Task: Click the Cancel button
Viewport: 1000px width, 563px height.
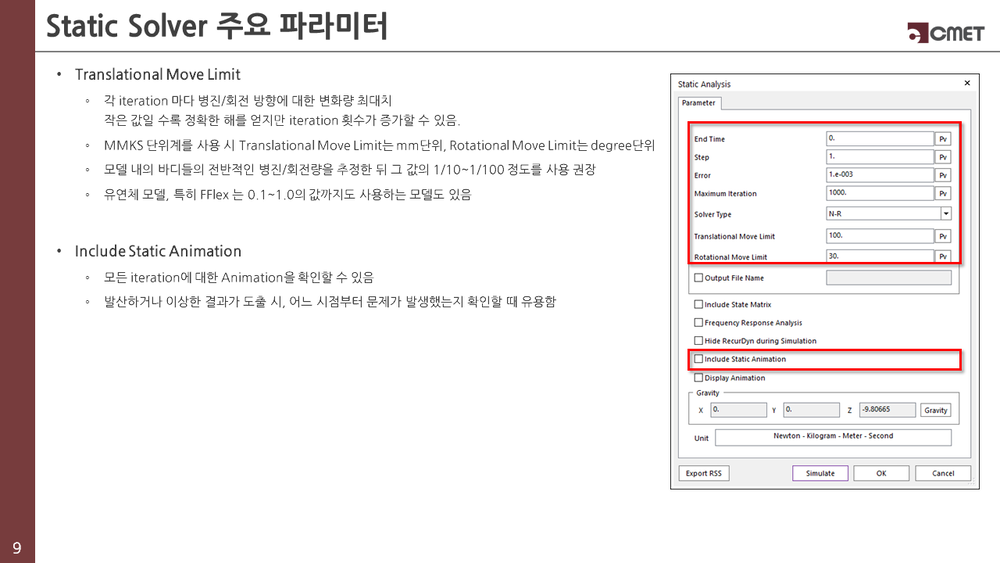Action: (x=942, y=473)
